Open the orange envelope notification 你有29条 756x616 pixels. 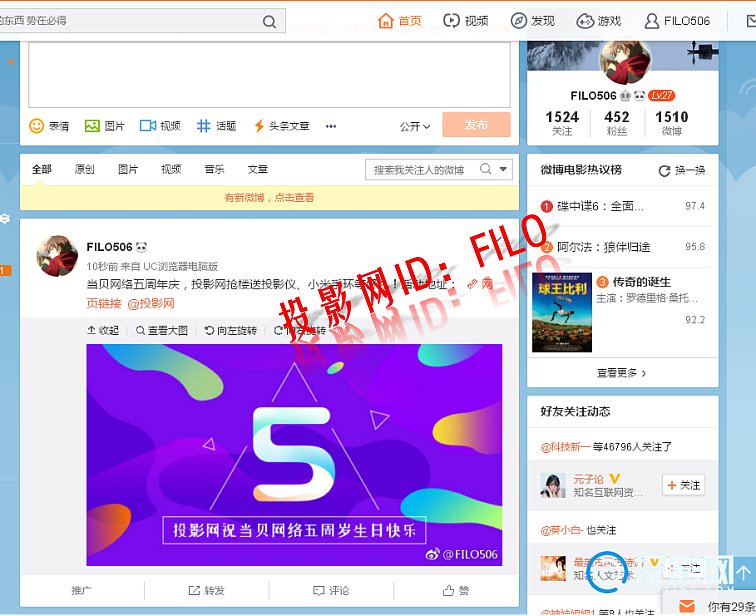[x=710, y=606]
